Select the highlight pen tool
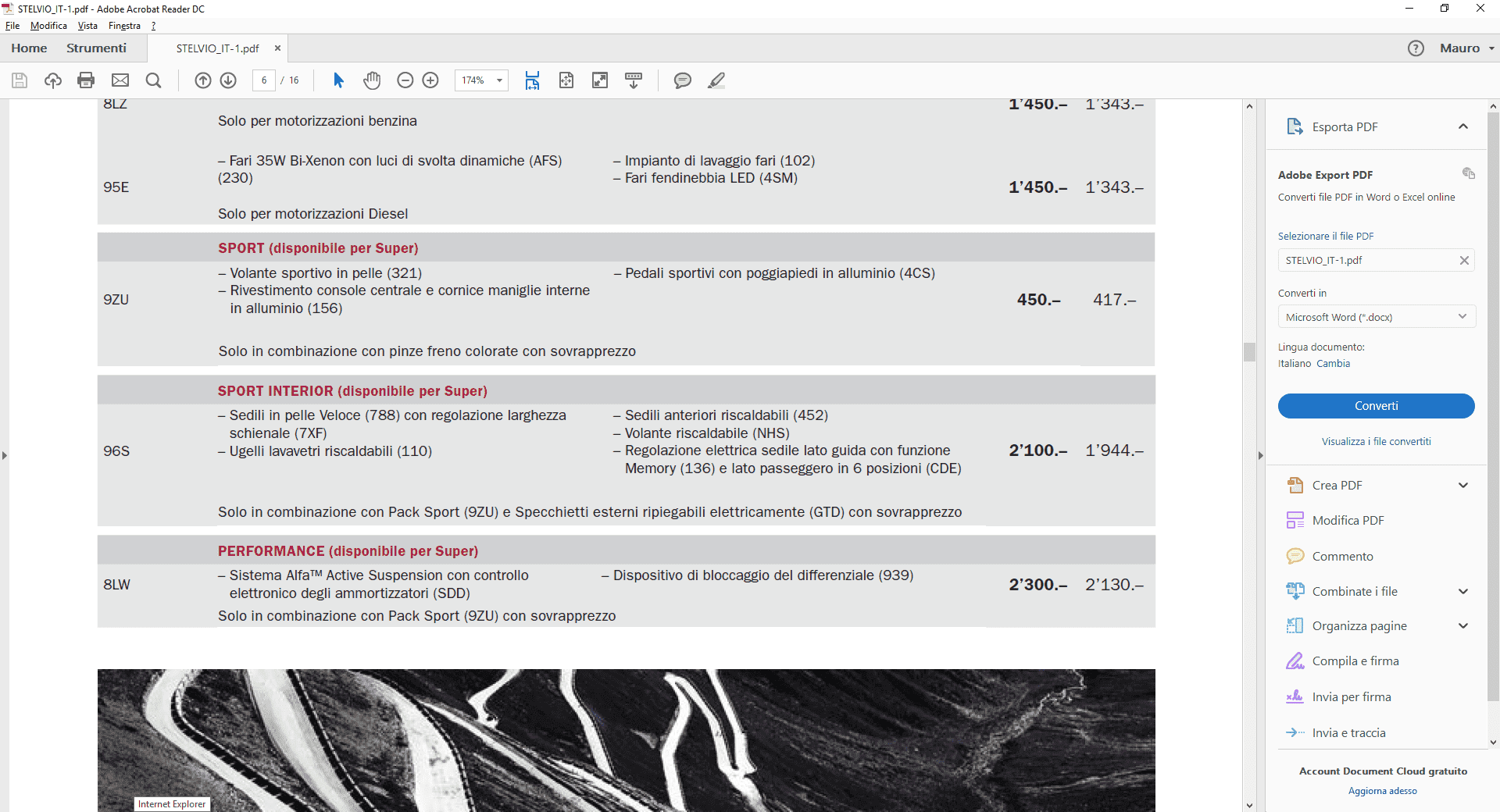This screenshot has width=1500, height=812. click(x=716, y=80)
